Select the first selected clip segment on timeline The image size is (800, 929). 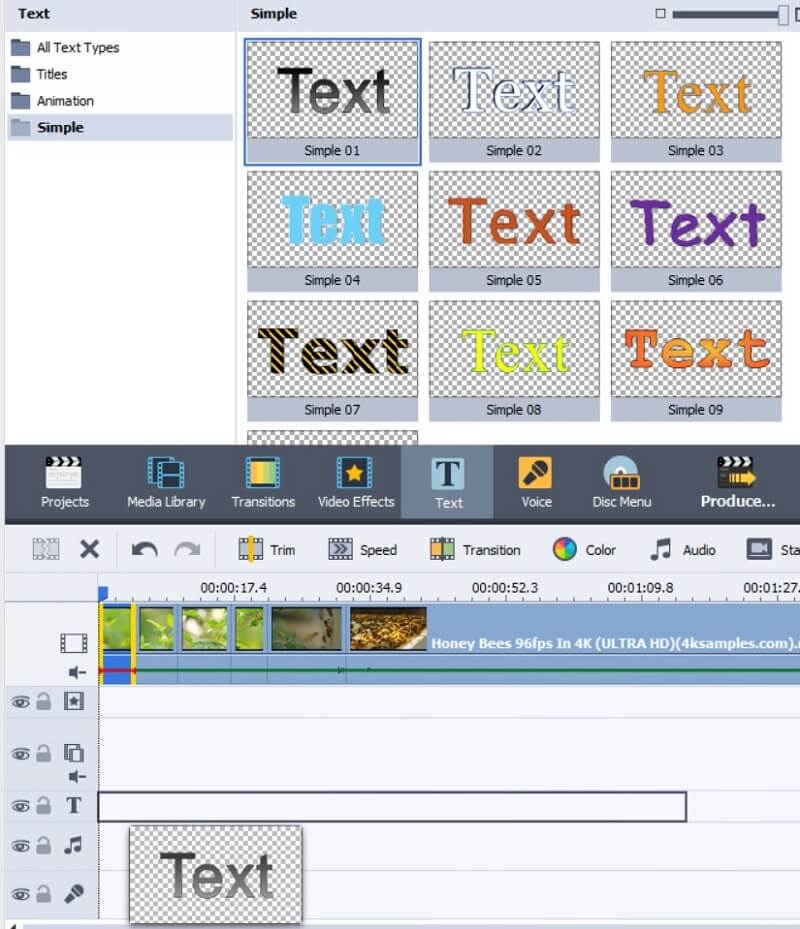tap(117, 643)
